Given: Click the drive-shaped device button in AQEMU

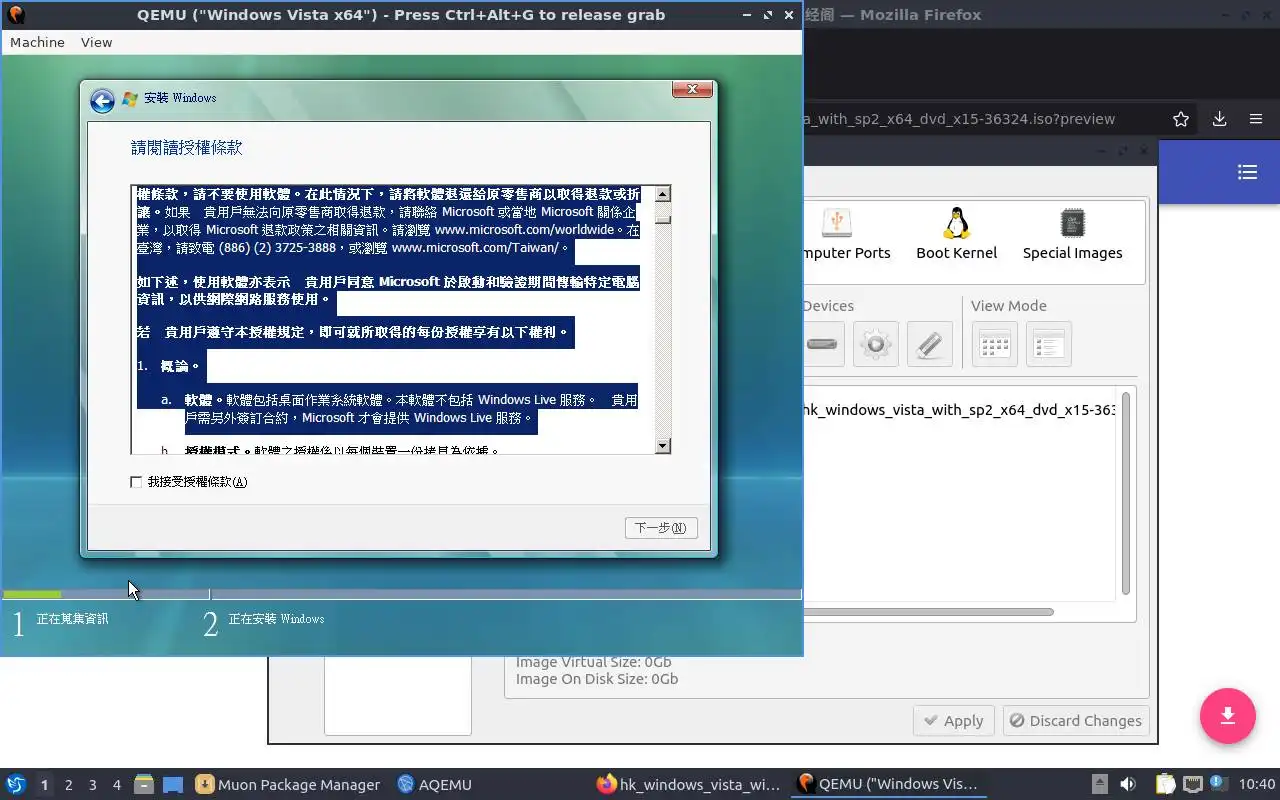Looking at the screenshot, I should [822, 344].
